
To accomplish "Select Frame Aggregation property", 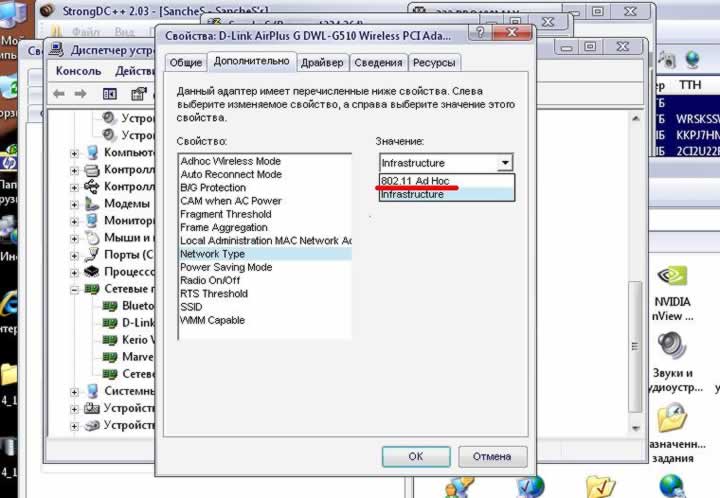I will (224, 228).
